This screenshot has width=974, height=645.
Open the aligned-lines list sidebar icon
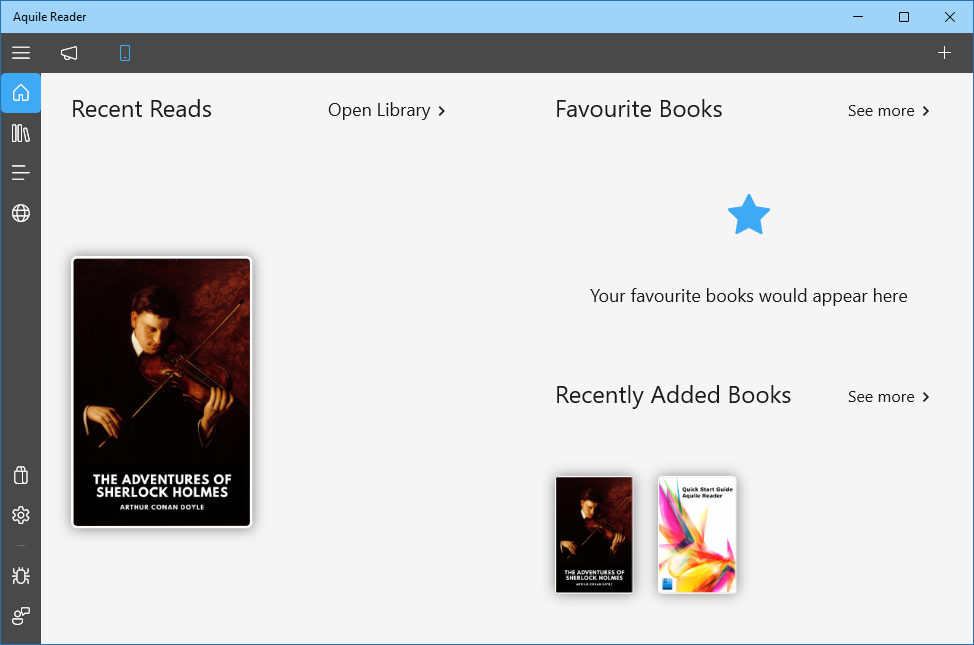coord(20,173)
